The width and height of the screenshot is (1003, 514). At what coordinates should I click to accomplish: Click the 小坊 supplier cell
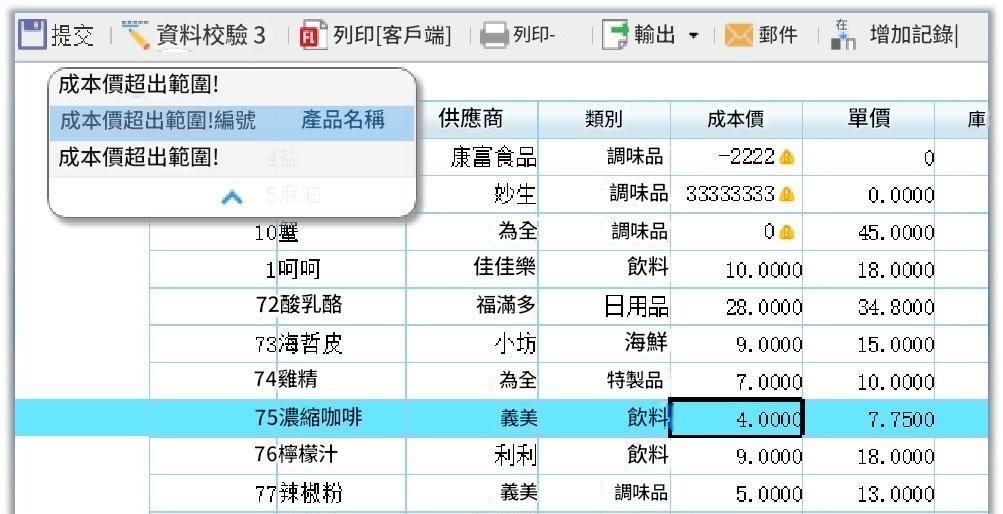click(x=471, y=344)
